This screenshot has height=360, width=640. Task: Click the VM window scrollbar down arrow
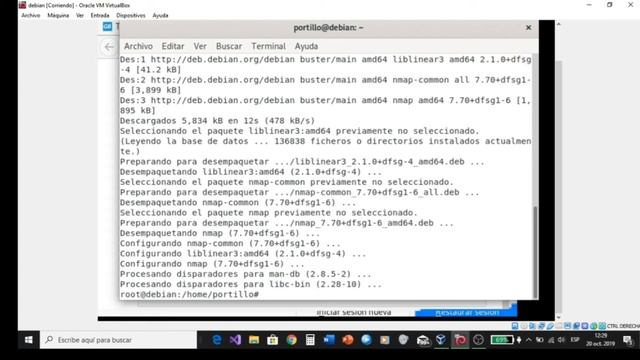point(558,317)
